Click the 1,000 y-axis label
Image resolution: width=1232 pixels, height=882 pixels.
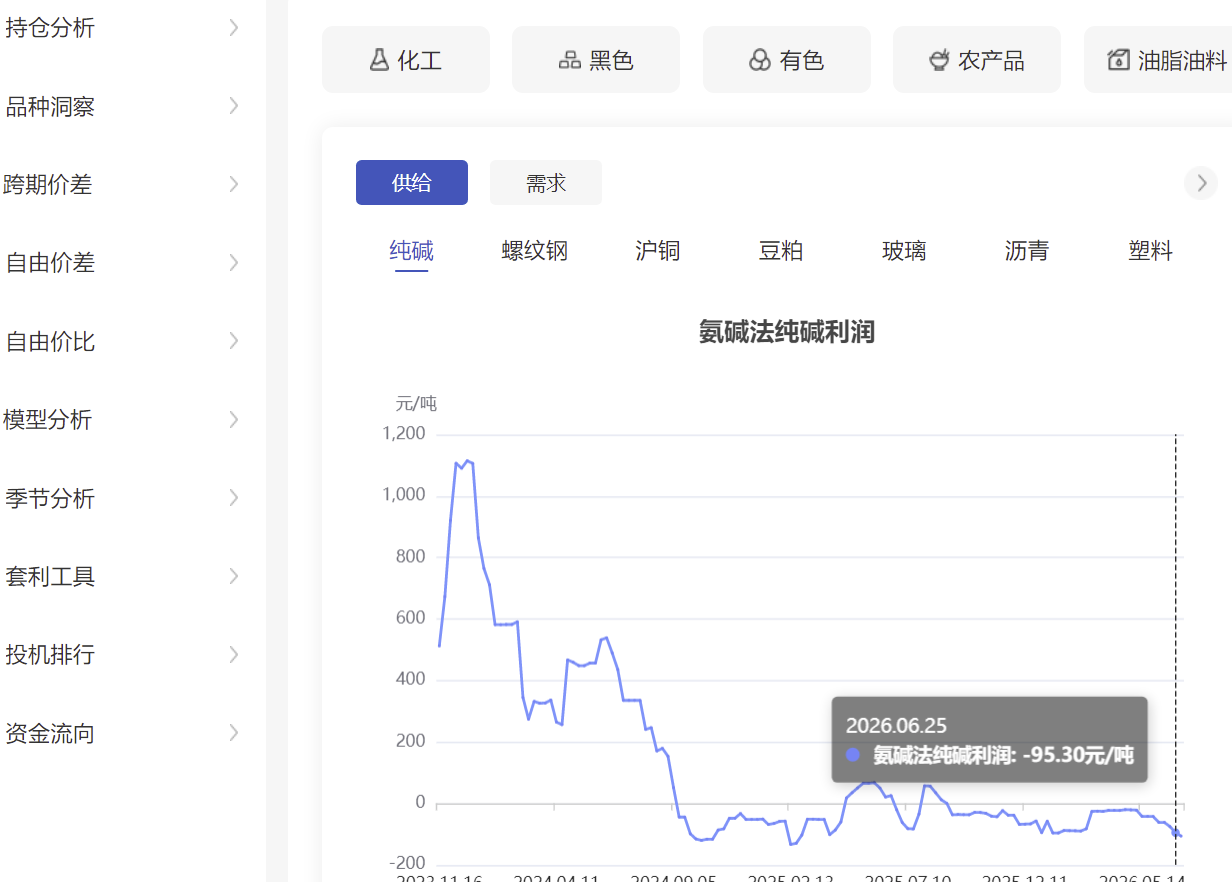point(404,495)
